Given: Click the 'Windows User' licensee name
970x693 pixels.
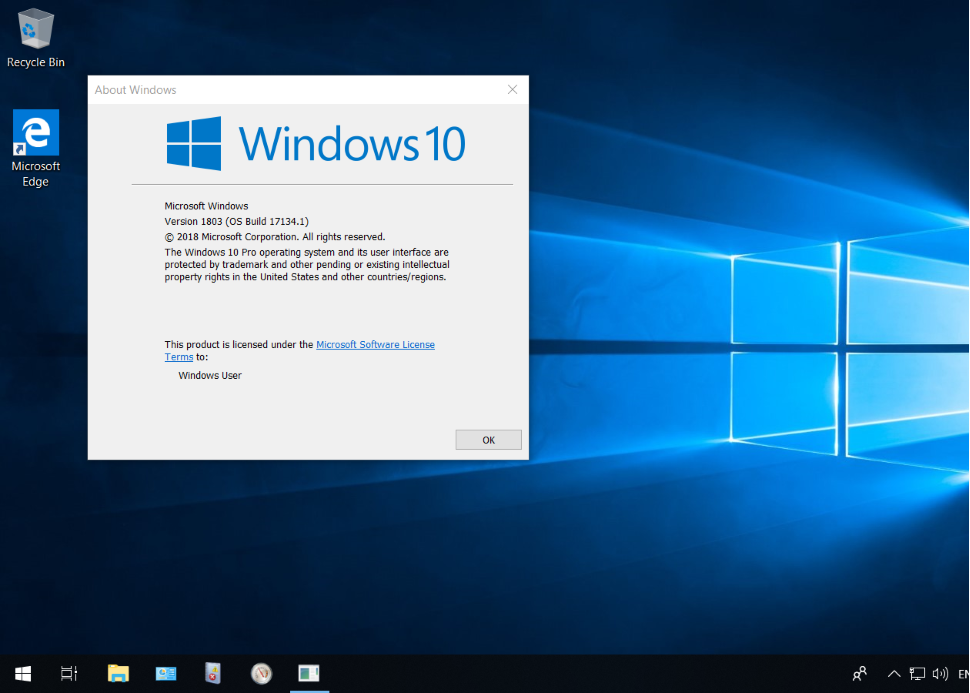Looking at the screenshot, I should click(210, 376).
